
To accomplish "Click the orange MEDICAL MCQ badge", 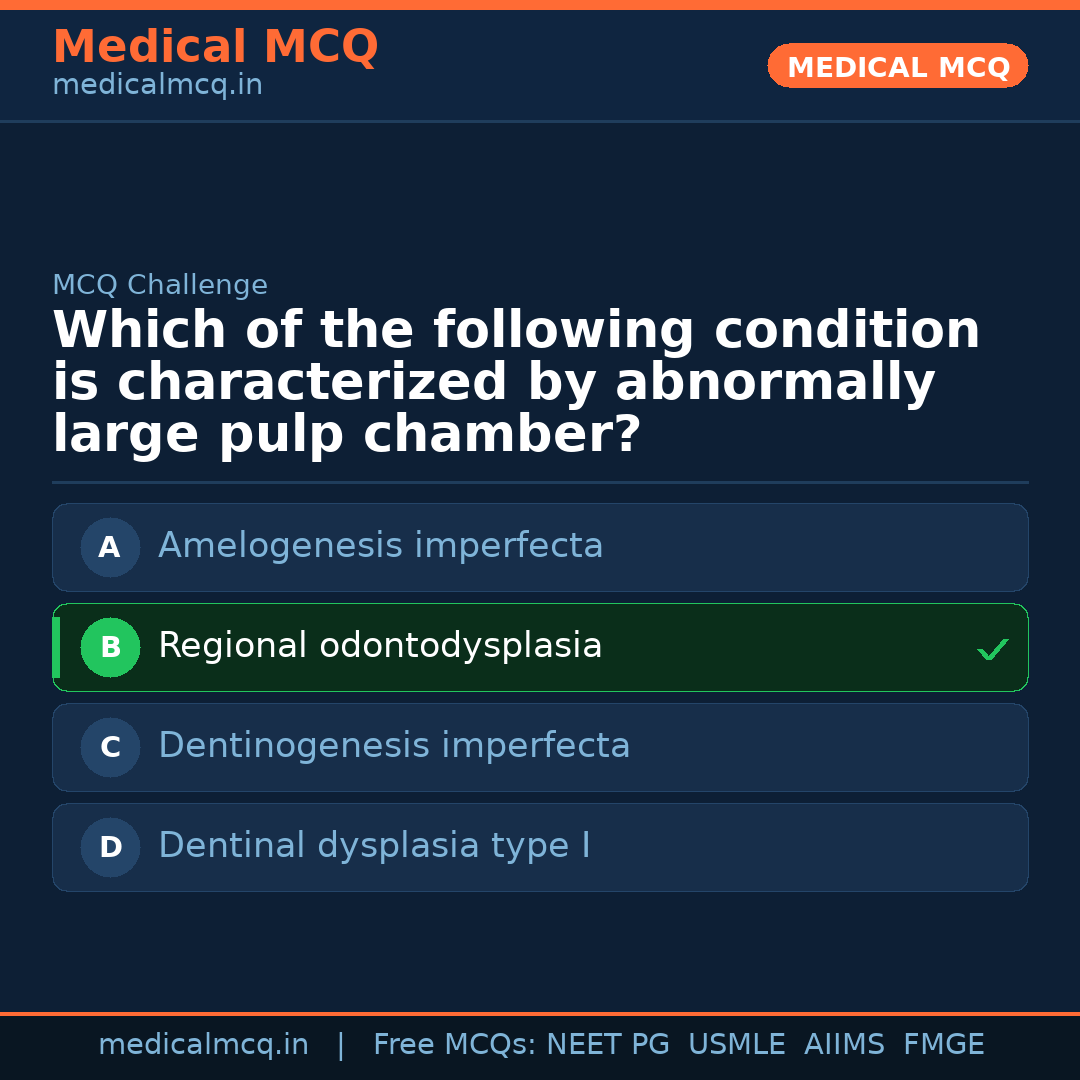I will (897, 67).
